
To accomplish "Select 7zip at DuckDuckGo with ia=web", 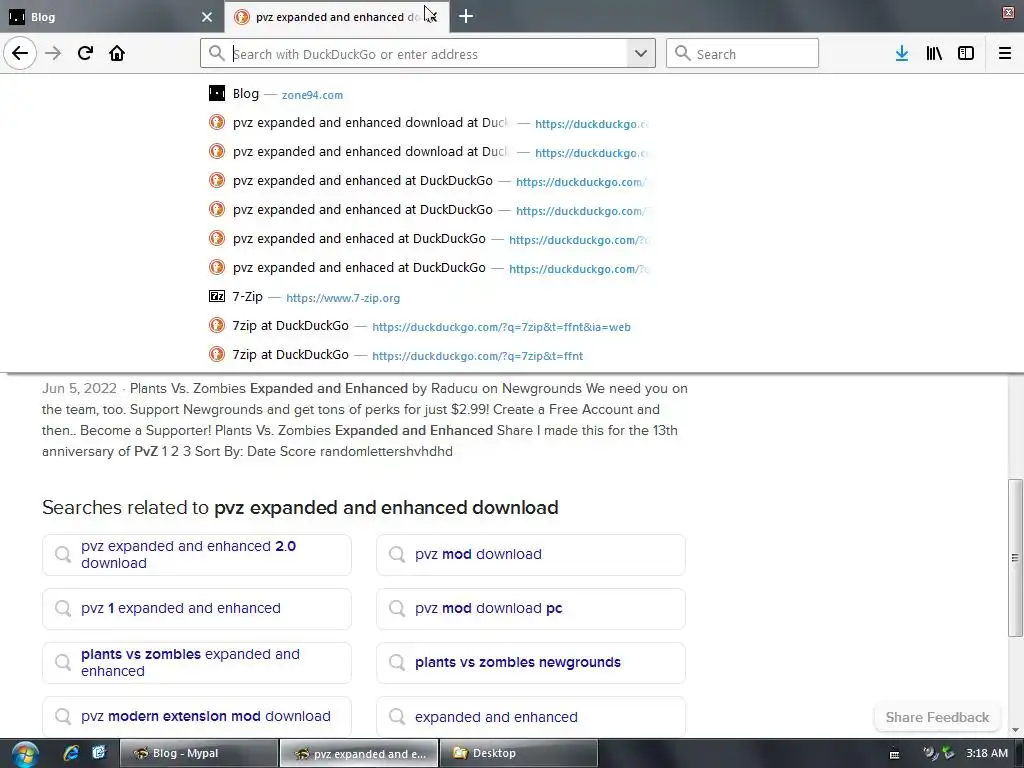I will coord(428,326).
